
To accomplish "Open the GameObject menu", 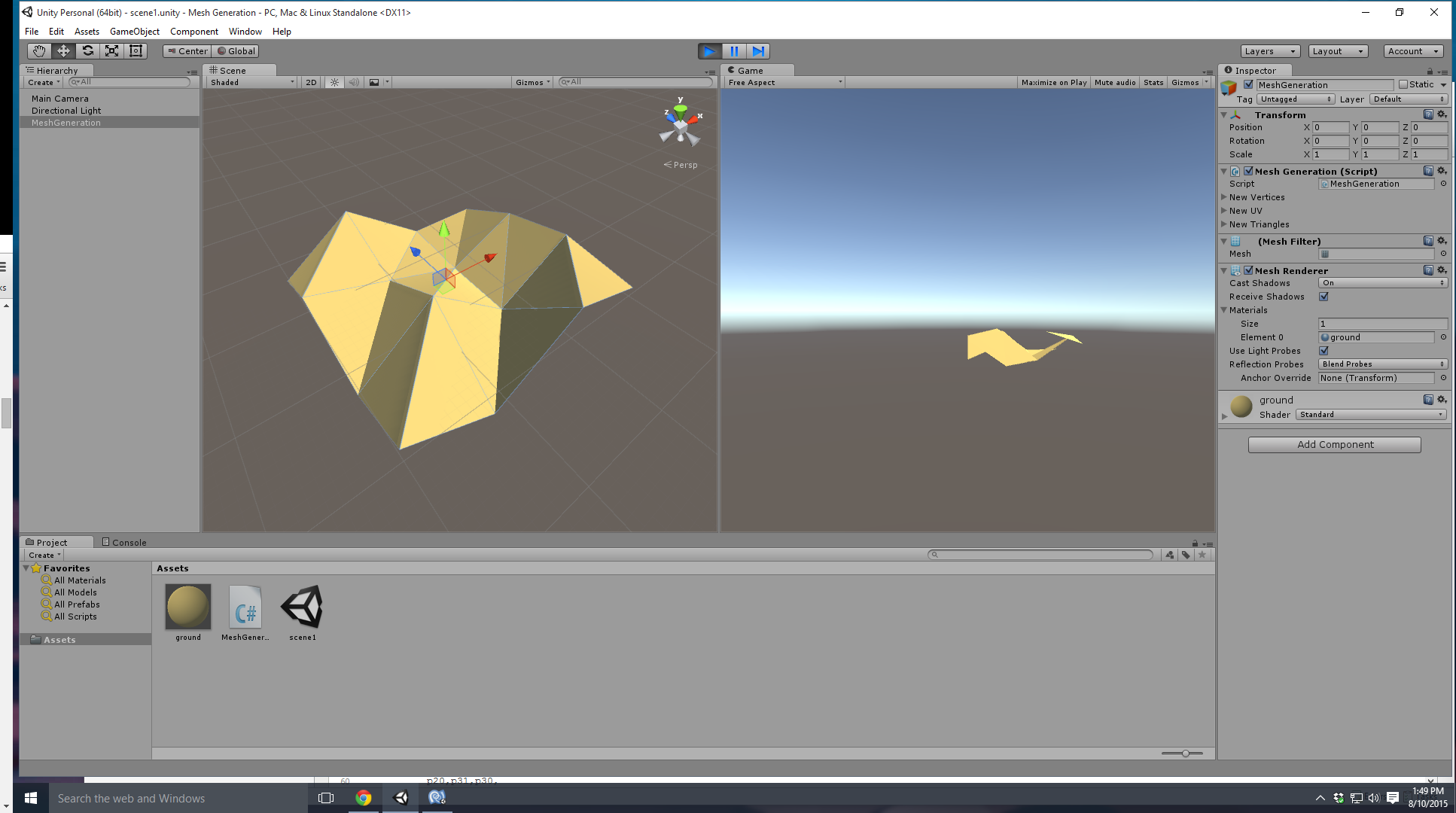I will point(135,32).
